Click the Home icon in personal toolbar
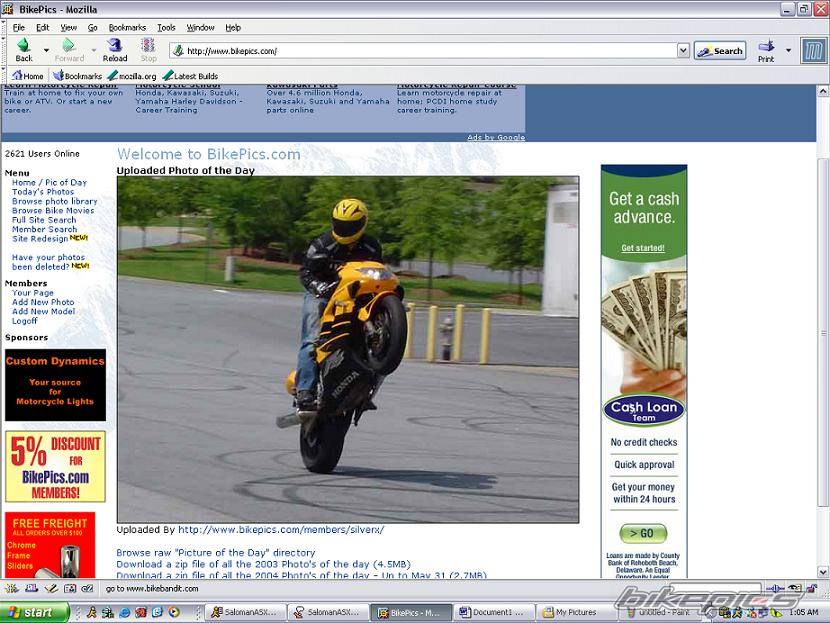The width and height of the screenshot is (830, 623). (28, 76)
